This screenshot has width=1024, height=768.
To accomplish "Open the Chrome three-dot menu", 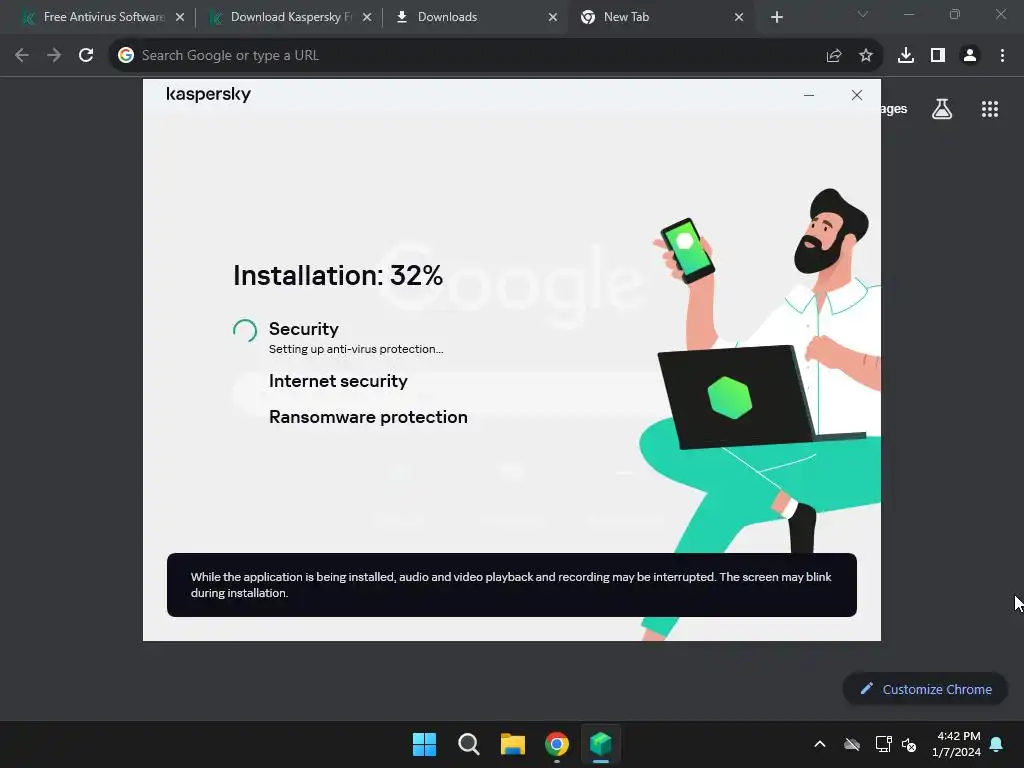I will pos(1002,56).
